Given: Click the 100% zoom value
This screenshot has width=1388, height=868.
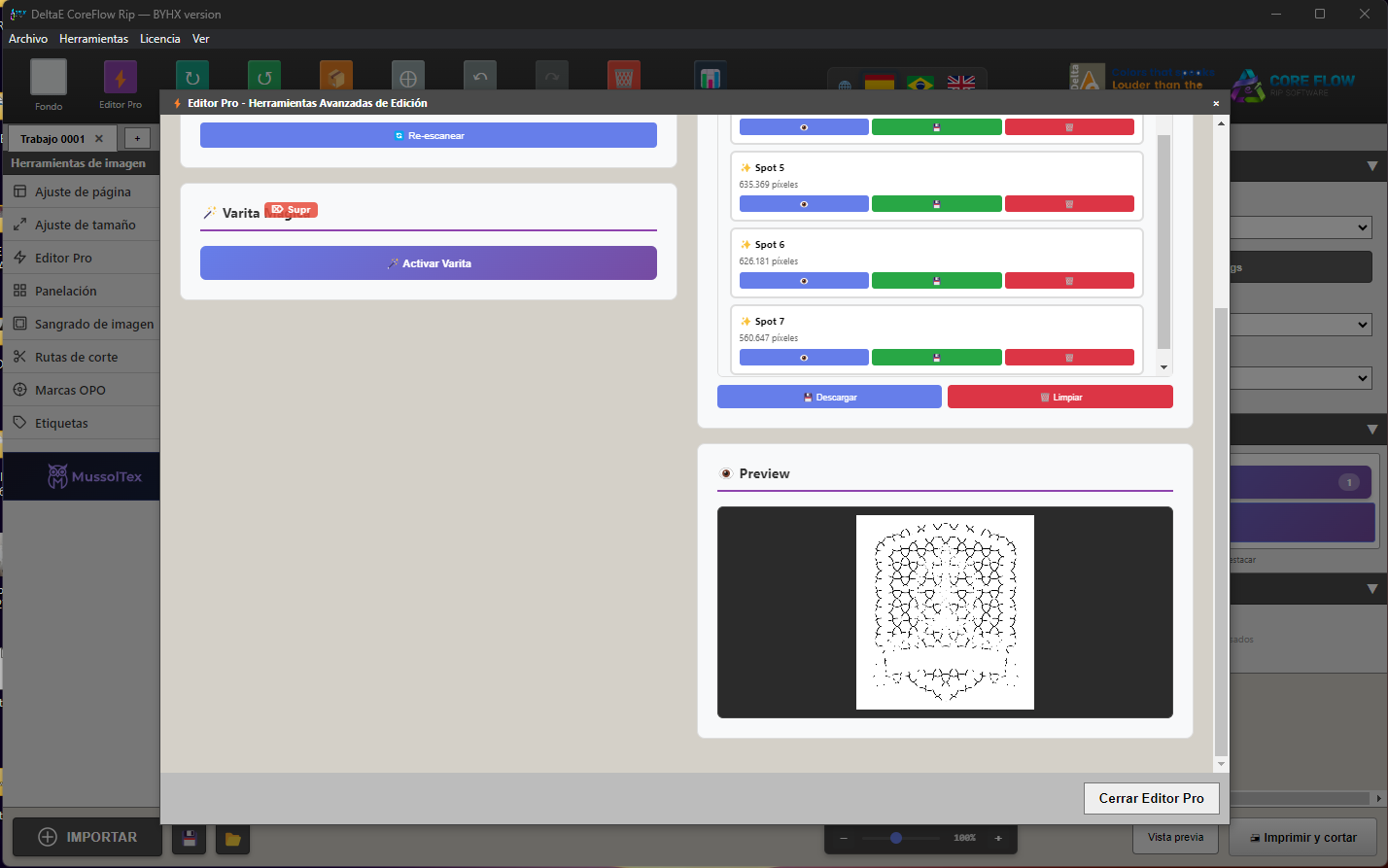Looking at the screenshot, I should 964,838.
